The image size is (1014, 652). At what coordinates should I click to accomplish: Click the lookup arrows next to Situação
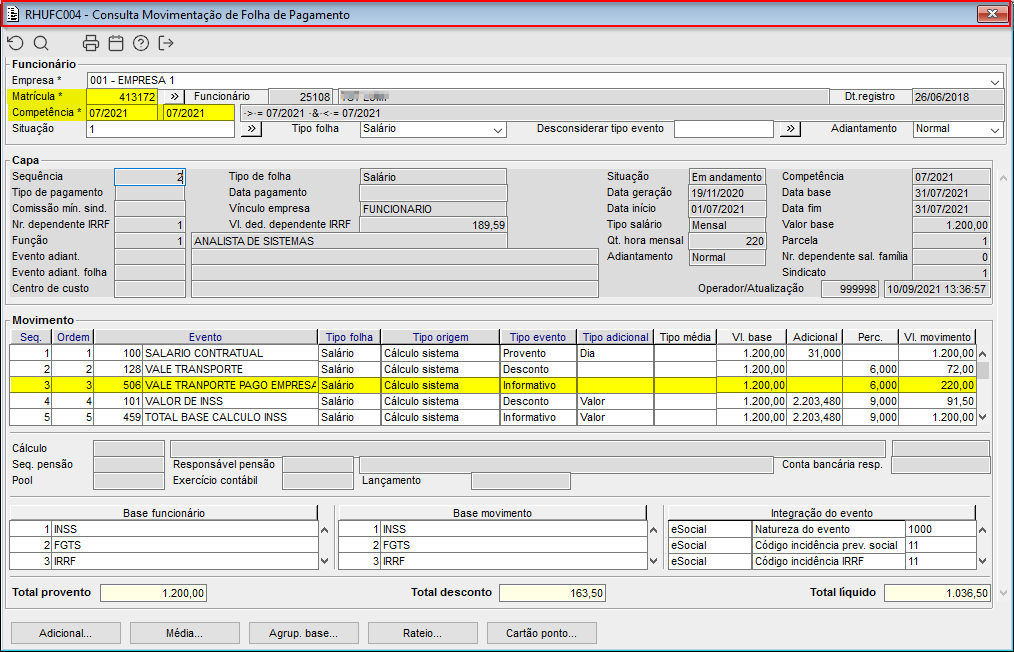tap(251, 129)
